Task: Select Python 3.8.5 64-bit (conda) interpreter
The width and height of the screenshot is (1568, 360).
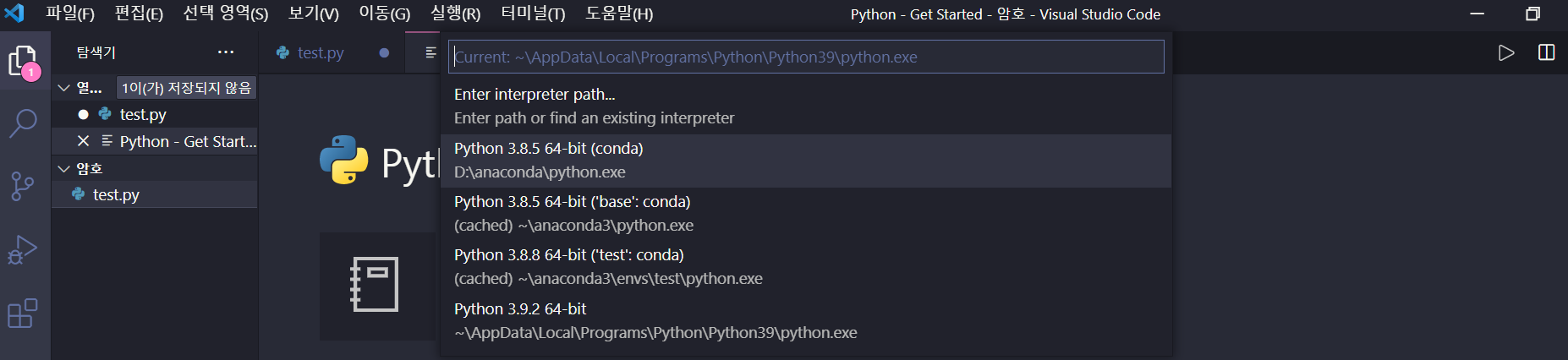Action: coord(806,161)
